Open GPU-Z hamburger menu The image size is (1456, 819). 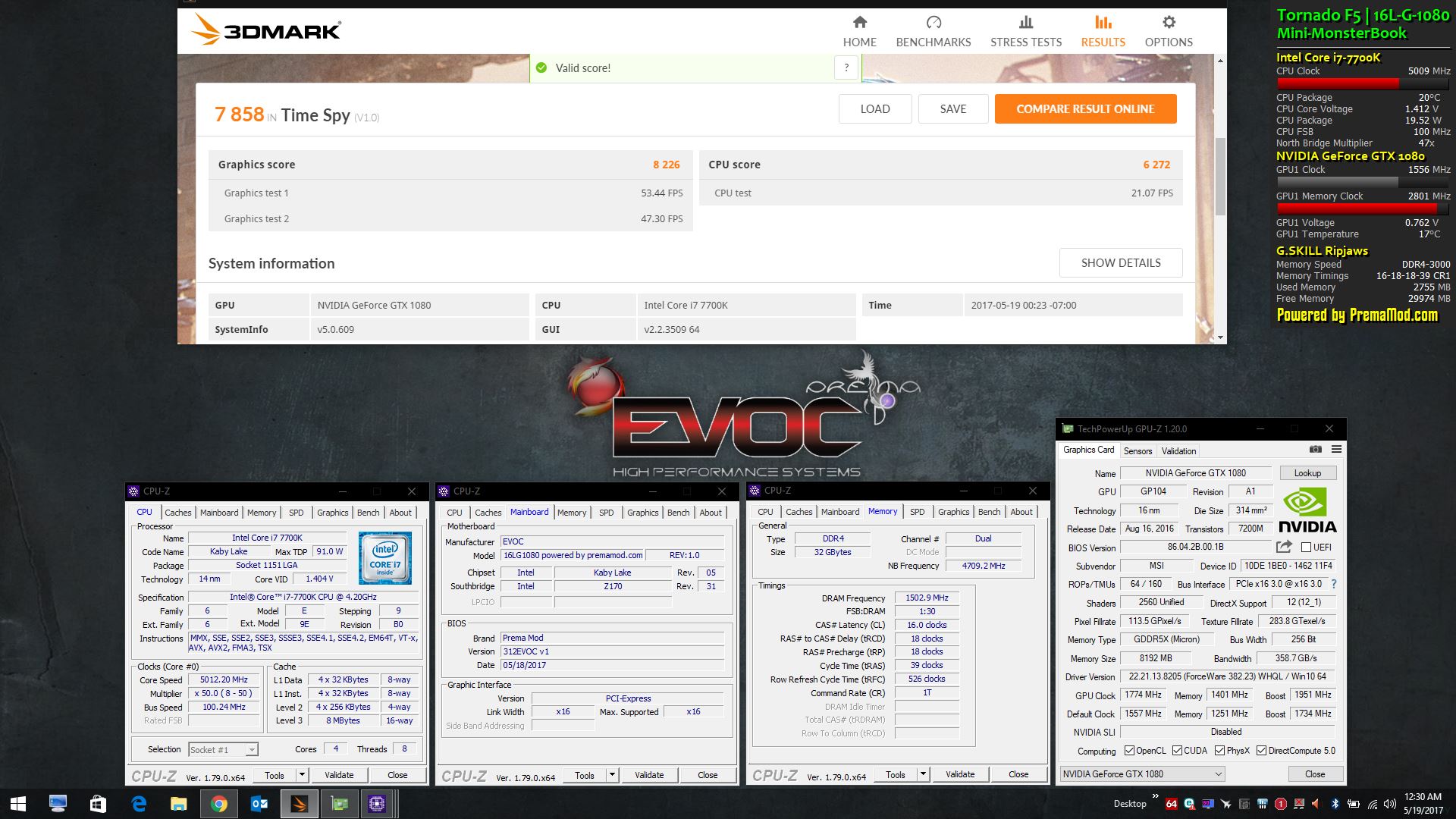1336,450
